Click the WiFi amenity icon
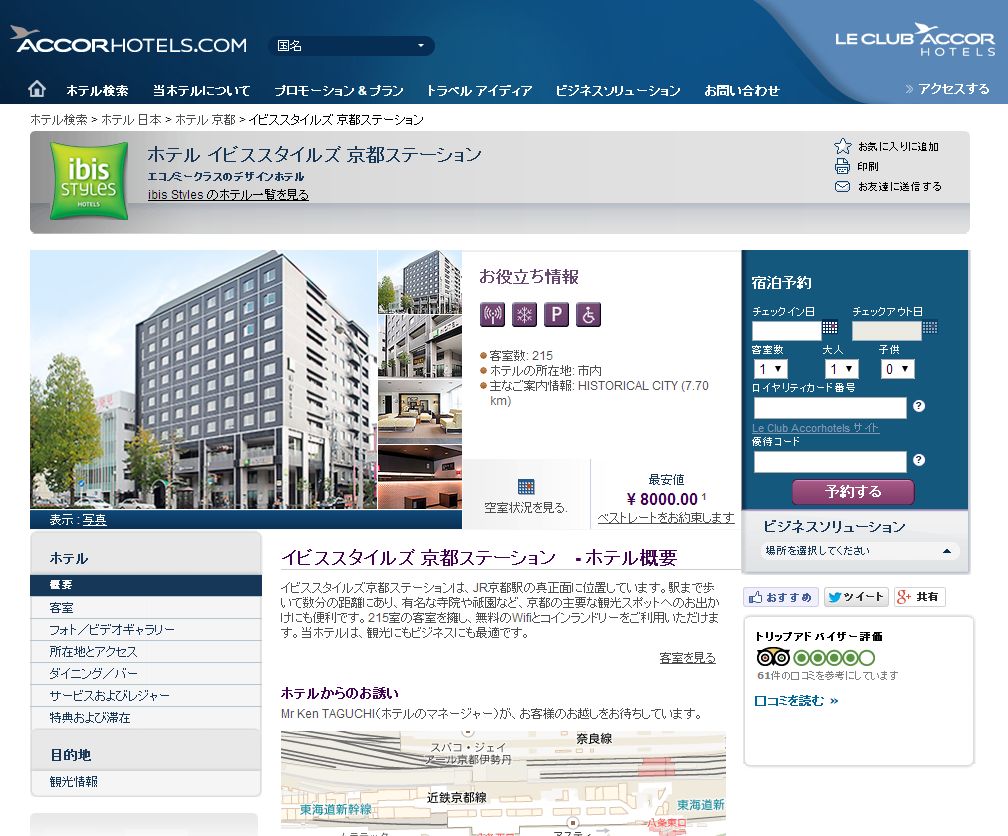The width and height of the screenshot is (1008, 836). (x=491, y=315)
